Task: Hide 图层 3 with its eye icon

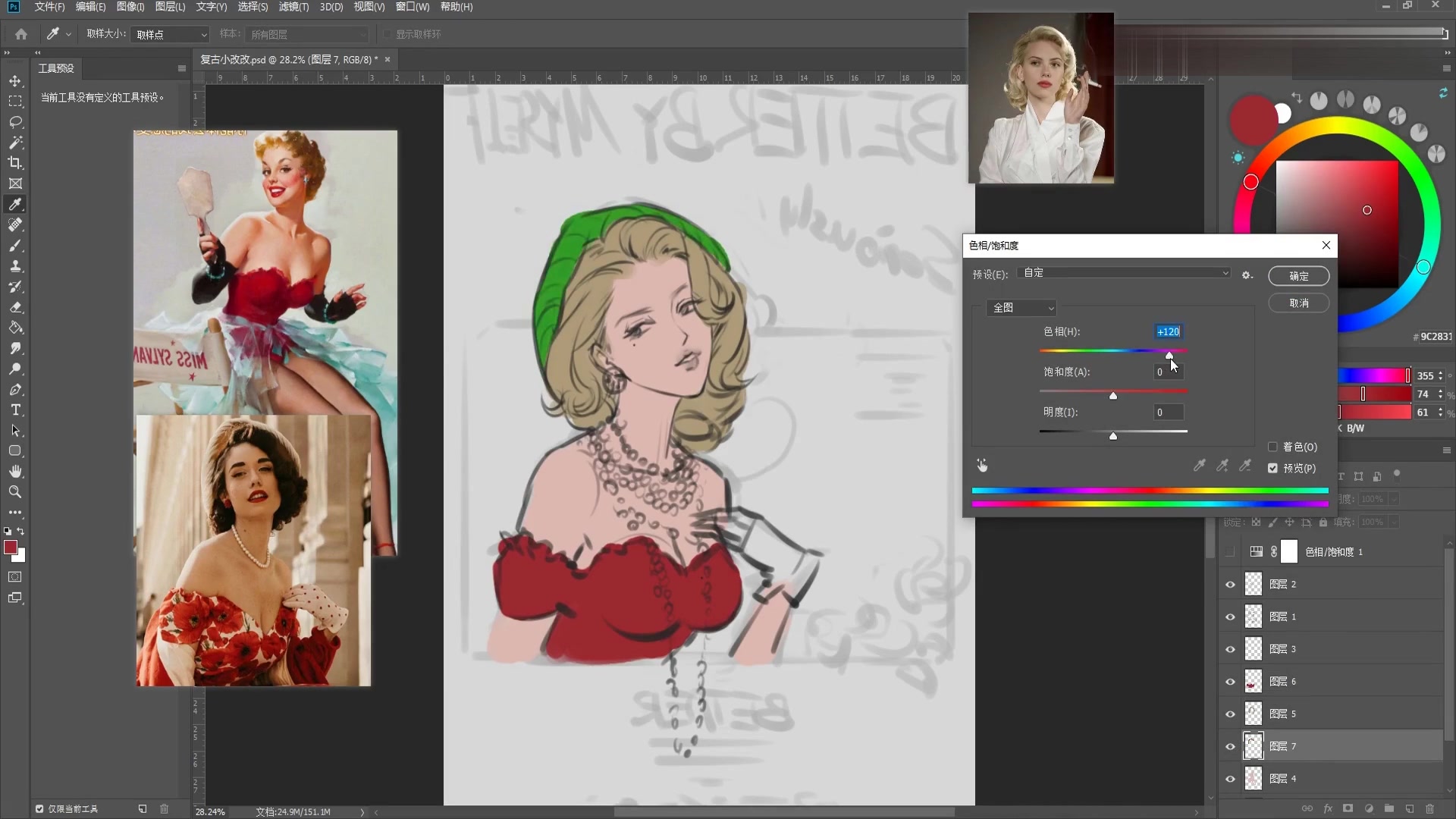Action: (1230, 649)
